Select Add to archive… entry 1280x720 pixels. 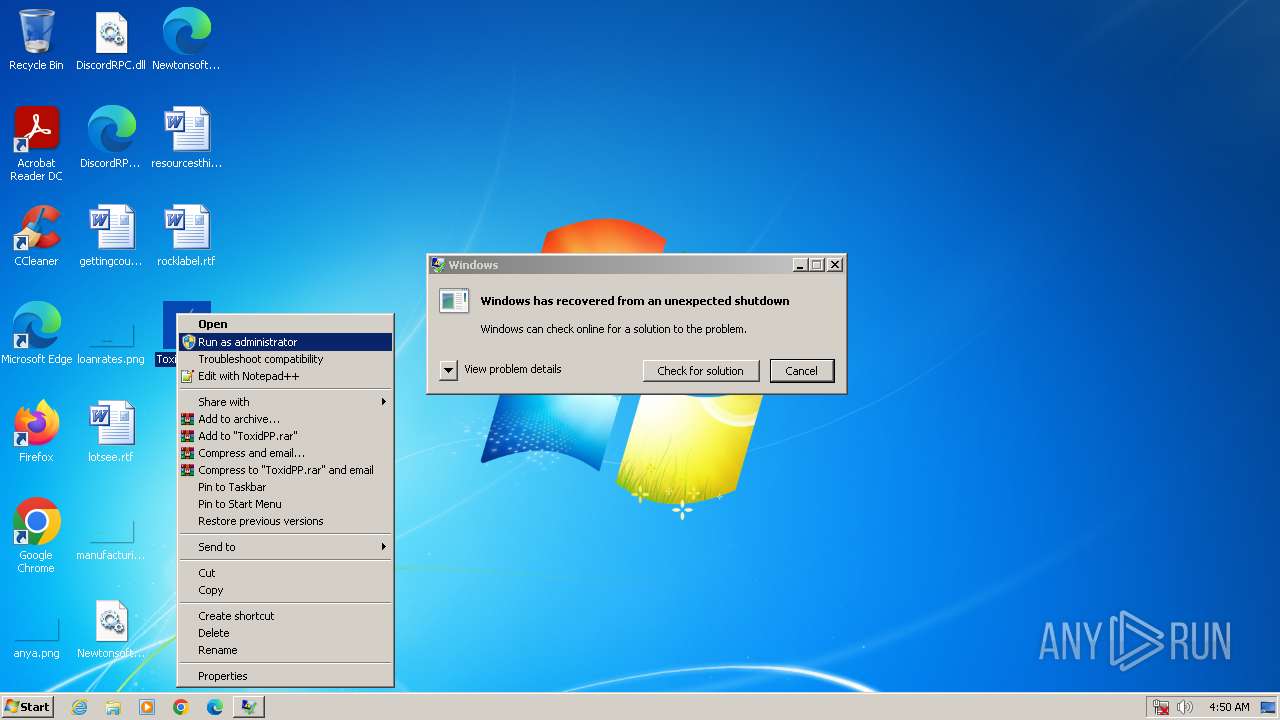pyautogui.click(x=285, y=419)
